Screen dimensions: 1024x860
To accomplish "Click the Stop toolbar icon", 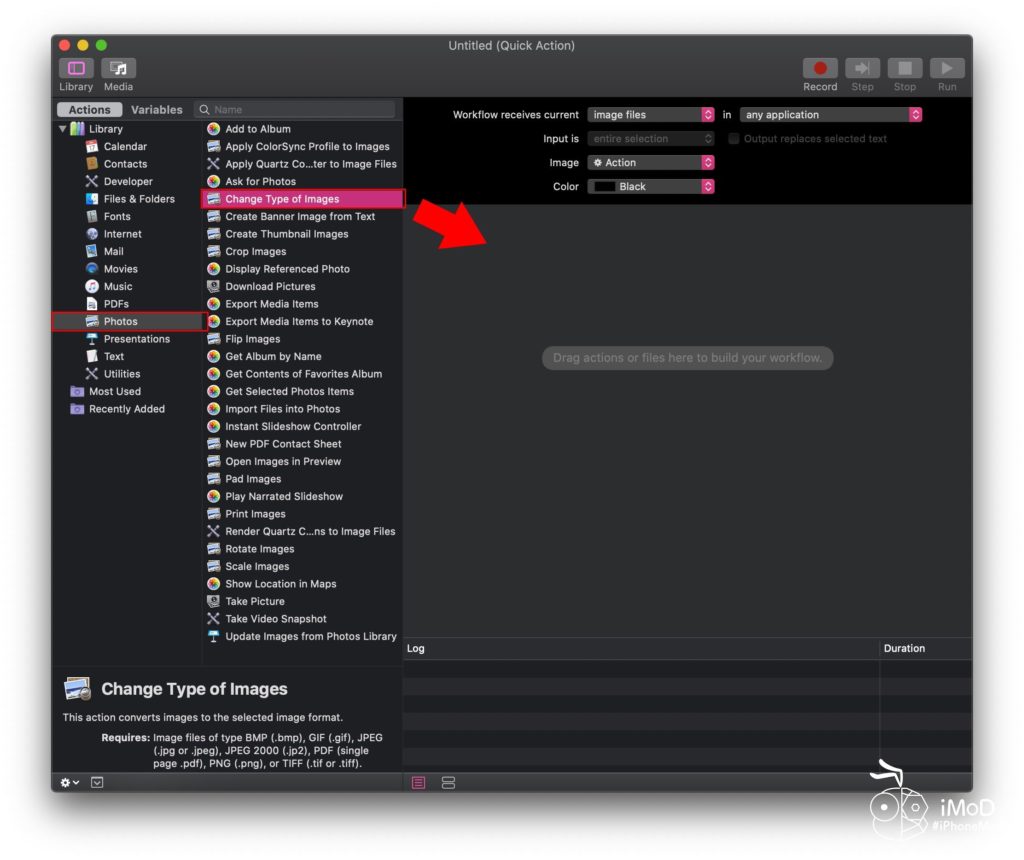I will tap(904, 69).
